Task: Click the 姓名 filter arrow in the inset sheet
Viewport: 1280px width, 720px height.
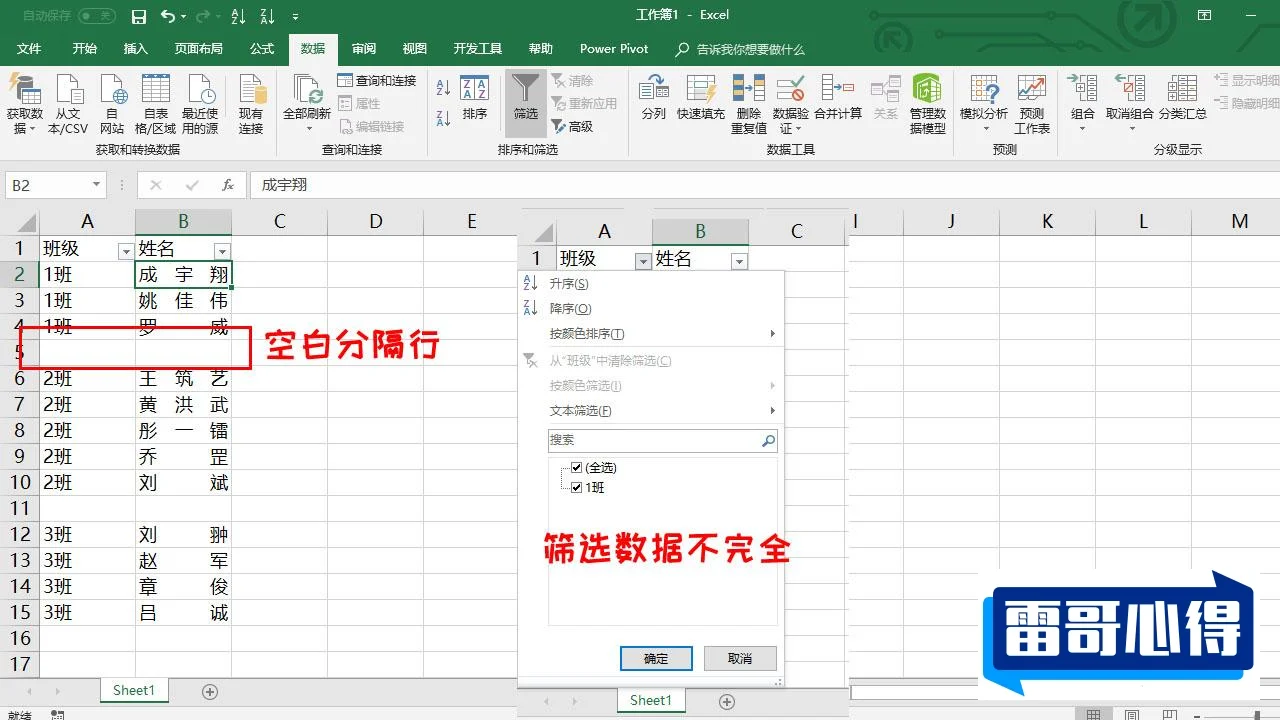Action: 739,261
